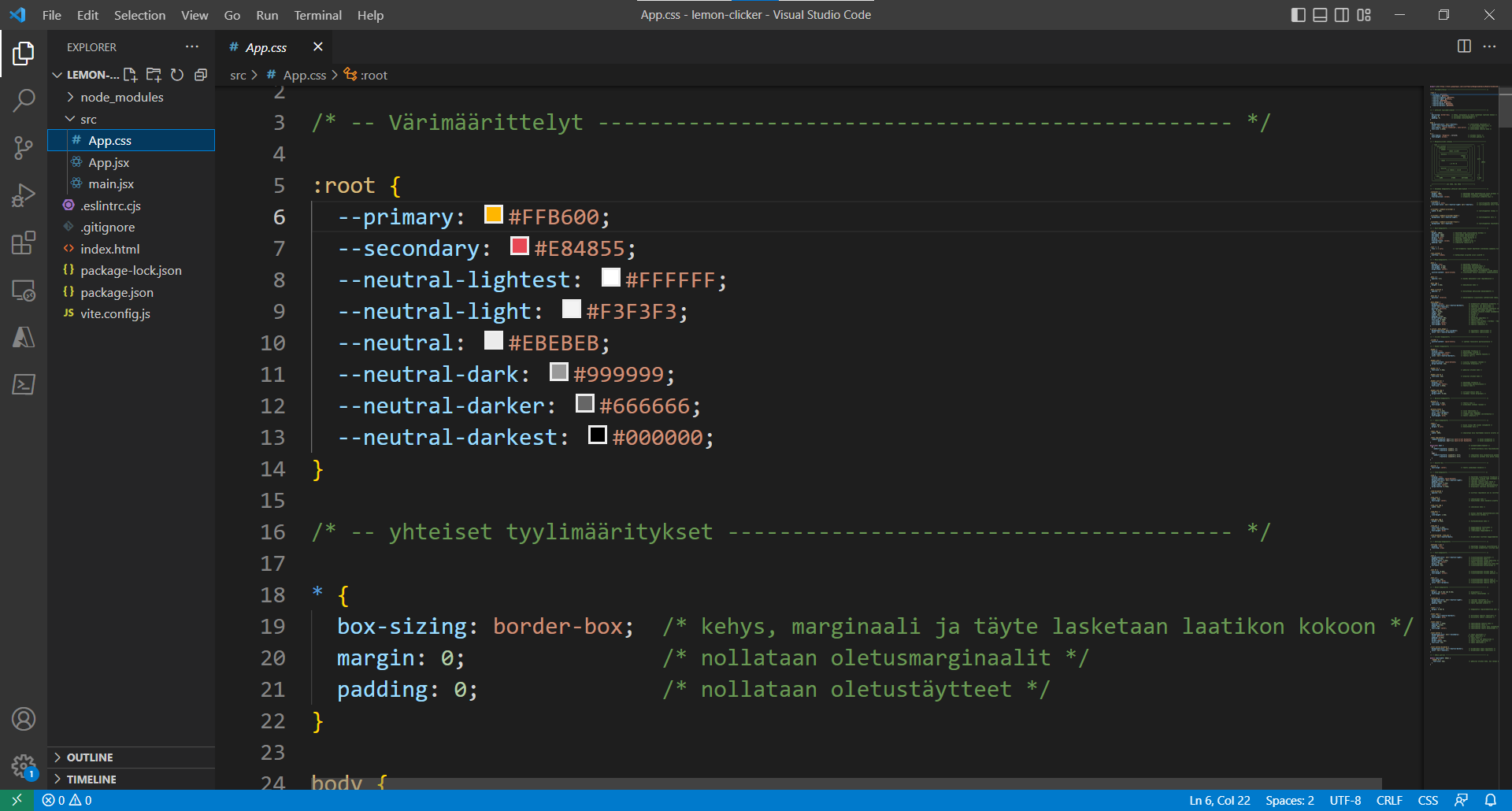Change CSS language mode

coord(1428,800)
